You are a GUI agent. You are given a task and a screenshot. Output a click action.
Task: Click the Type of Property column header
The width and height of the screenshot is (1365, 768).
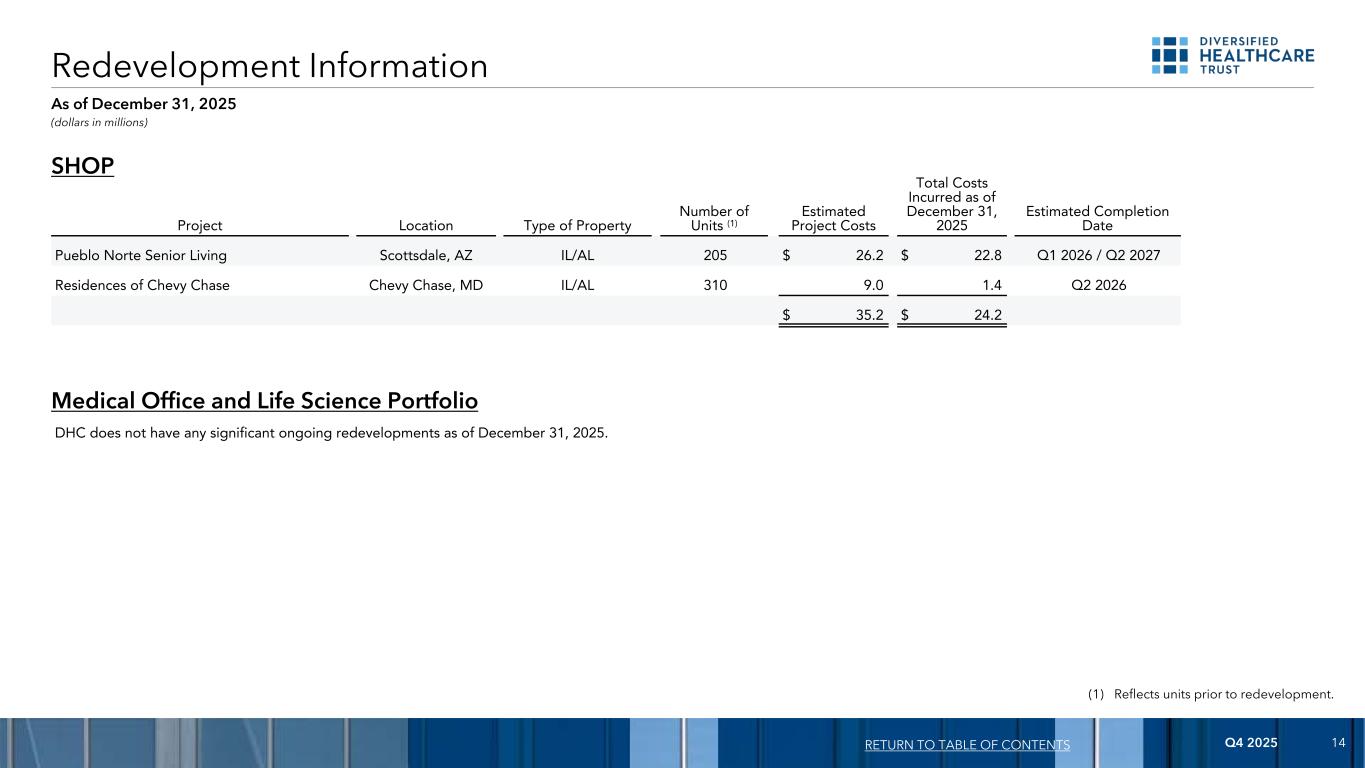pyautogui.click(x=577, y=226)
